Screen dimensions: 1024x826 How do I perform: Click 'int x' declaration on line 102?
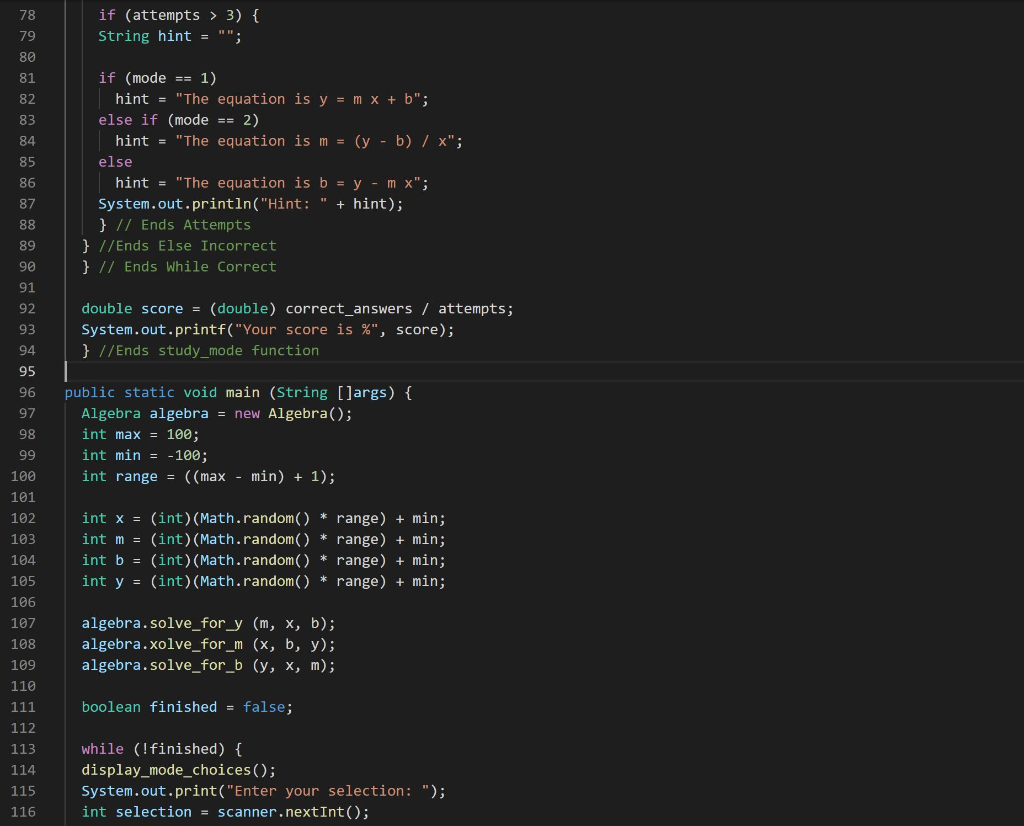(103, 518)
